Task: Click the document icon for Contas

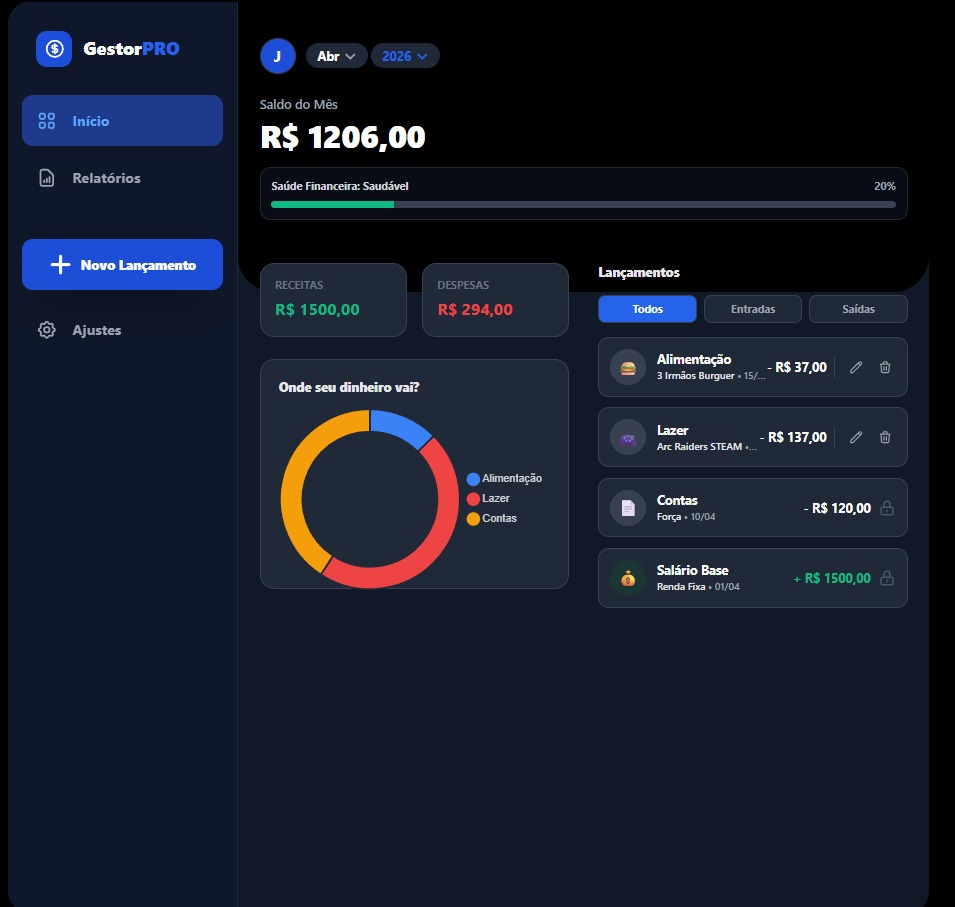Action: click(628, 507)
